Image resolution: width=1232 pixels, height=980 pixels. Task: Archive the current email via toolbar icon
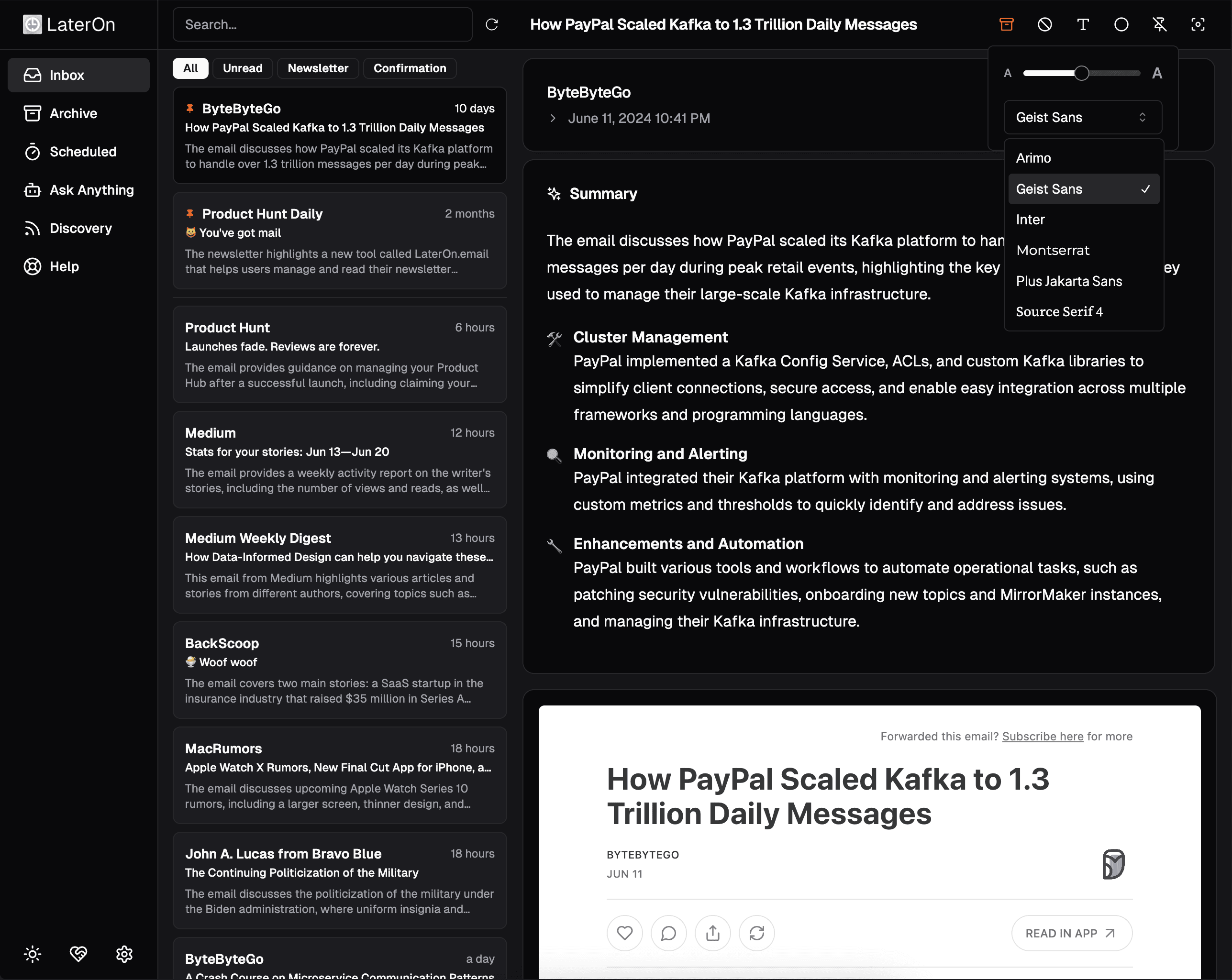pos(1006,24)
